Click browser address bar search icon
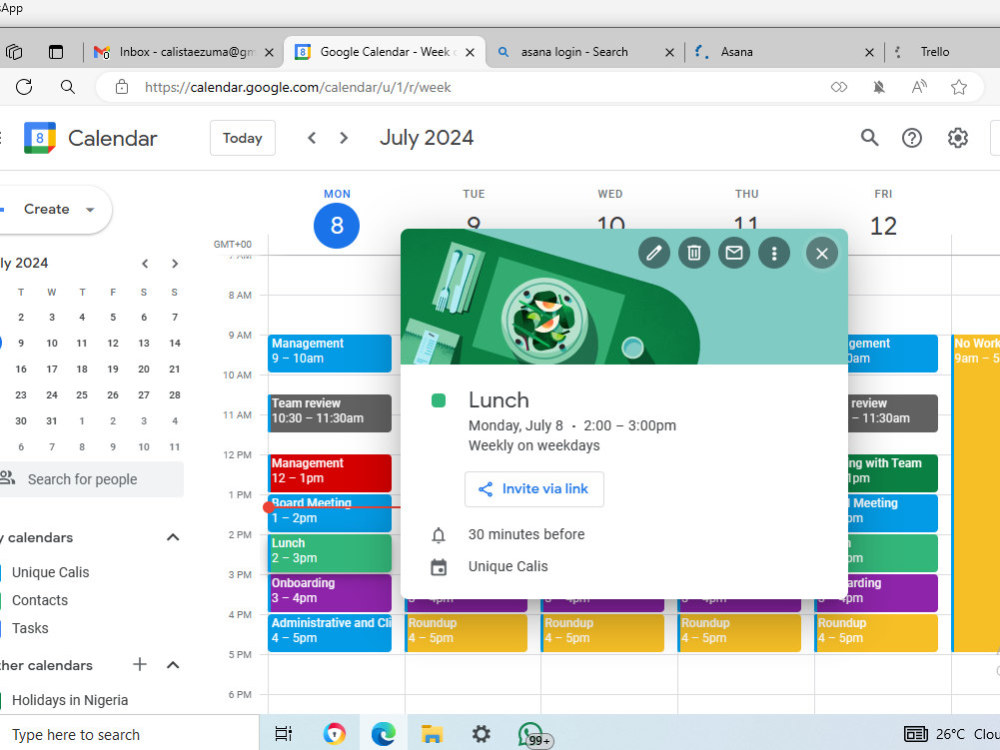This screenshot has width=1000, height=750. click(x=68, y=87)
